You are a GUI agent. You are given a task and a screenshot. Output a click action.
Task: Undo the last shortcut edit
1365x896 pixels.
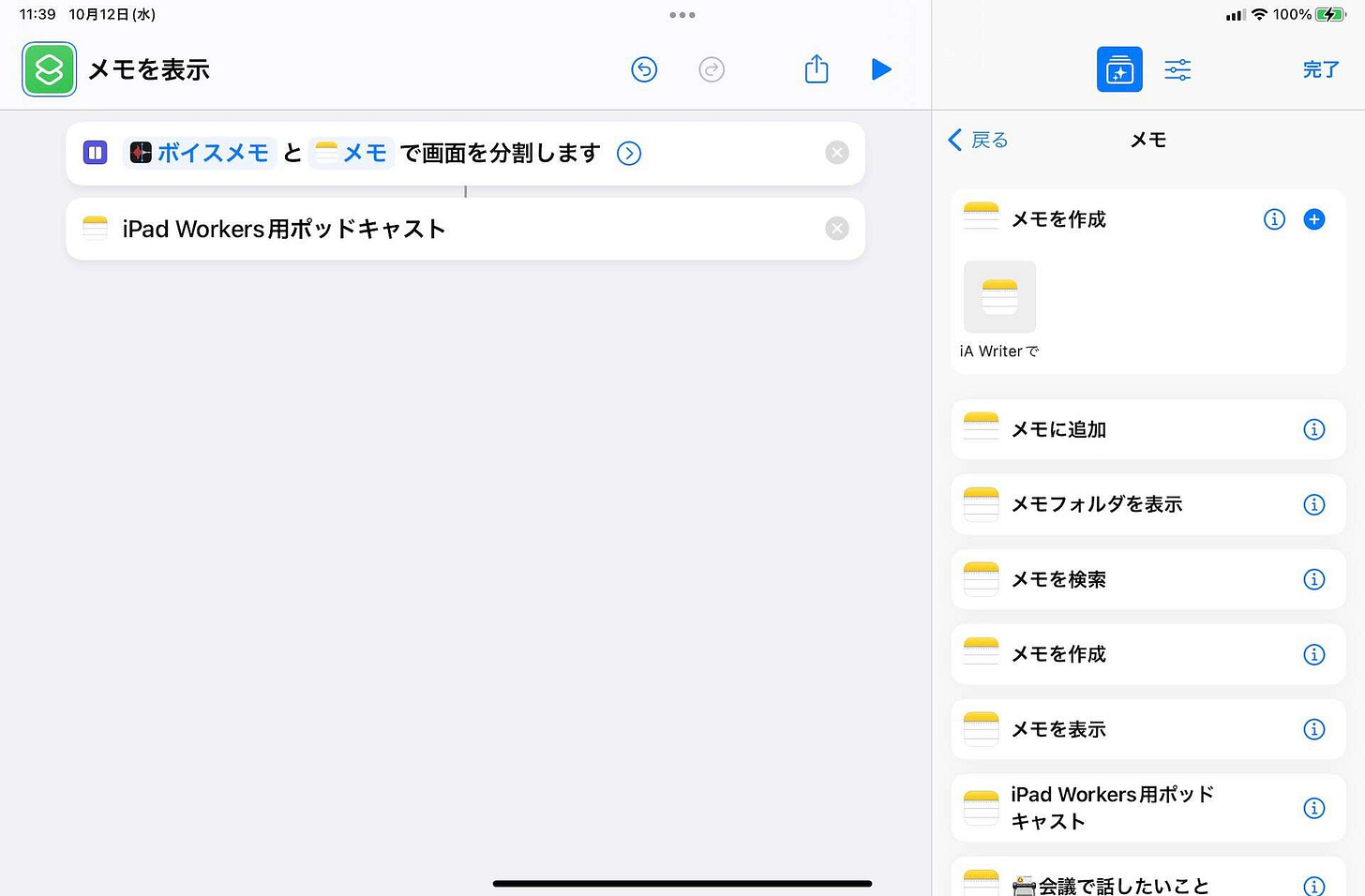[644, 69]
